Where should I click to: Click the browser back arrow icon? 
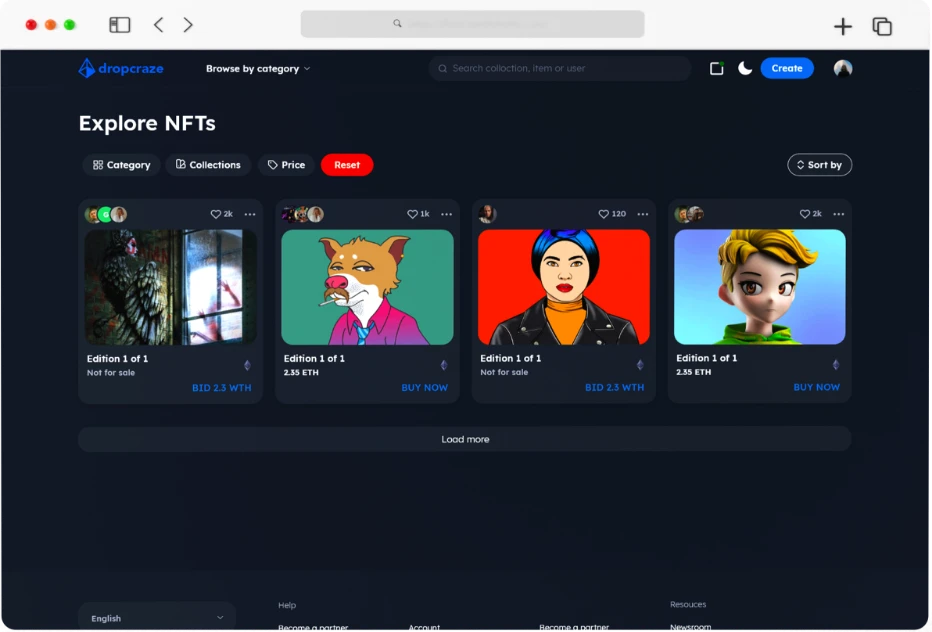pos(157,24)
